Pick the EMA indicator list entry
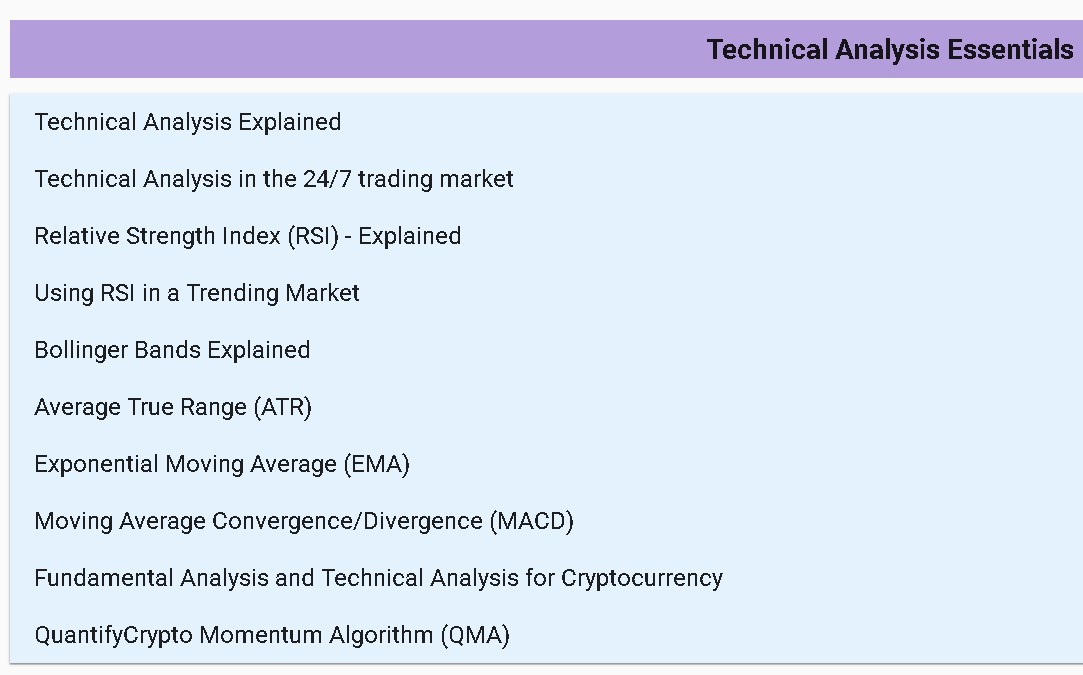The image size is (1083, 675). pyautogui.click(x=222, y=464)
